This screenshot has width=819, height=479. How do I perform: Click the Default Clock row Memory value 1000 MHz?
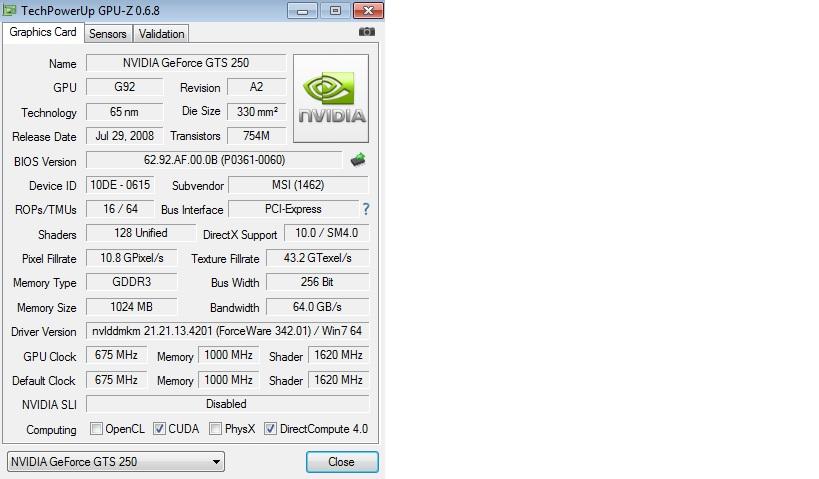click(228, 380)
